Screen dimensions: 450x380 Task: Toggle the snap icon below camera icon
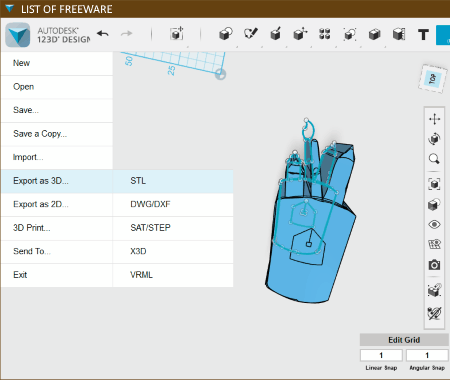click(434, 290)
